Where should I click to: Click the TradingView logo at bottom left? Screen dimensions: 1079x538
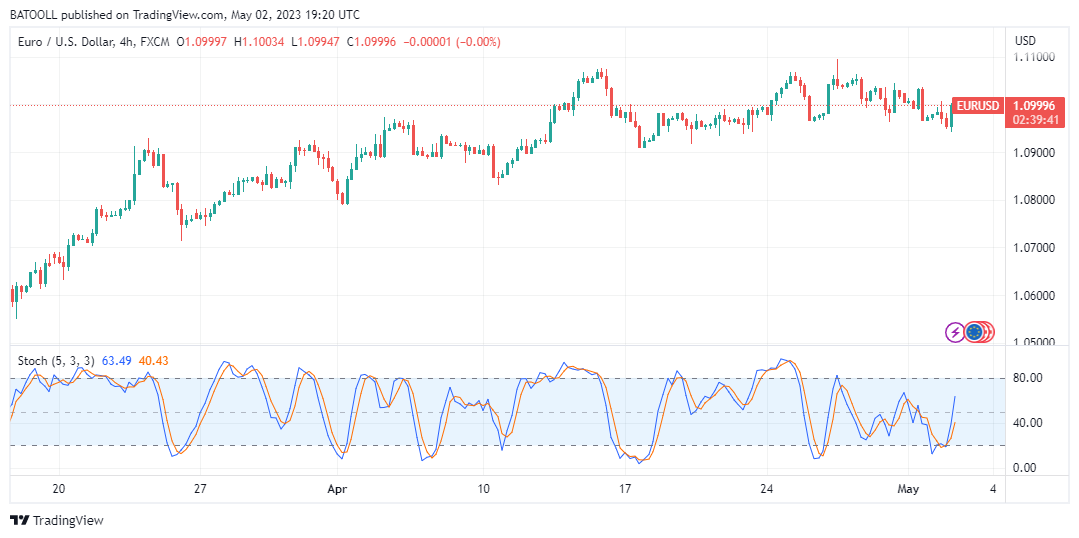click(56, 520)
